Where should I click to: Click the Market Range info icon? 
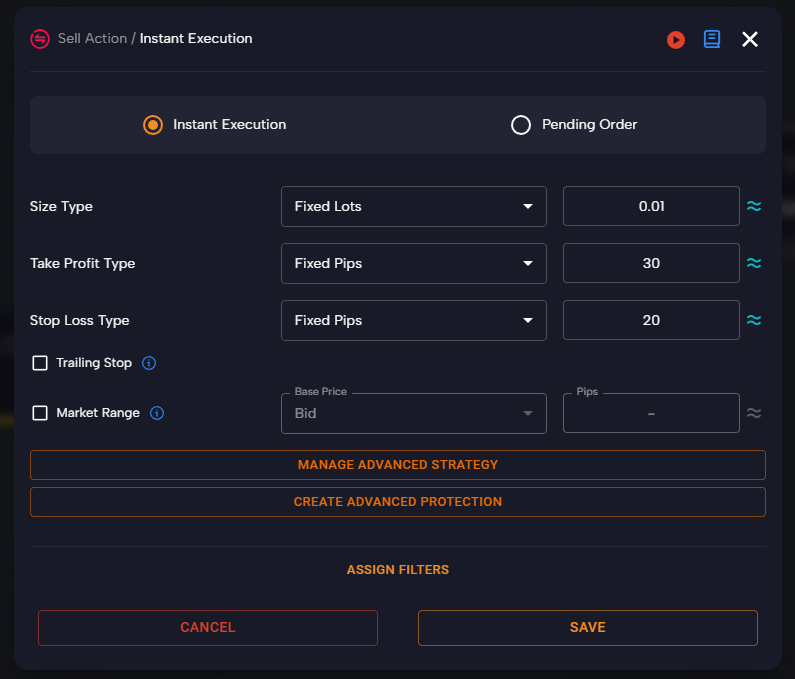point(157,413)
